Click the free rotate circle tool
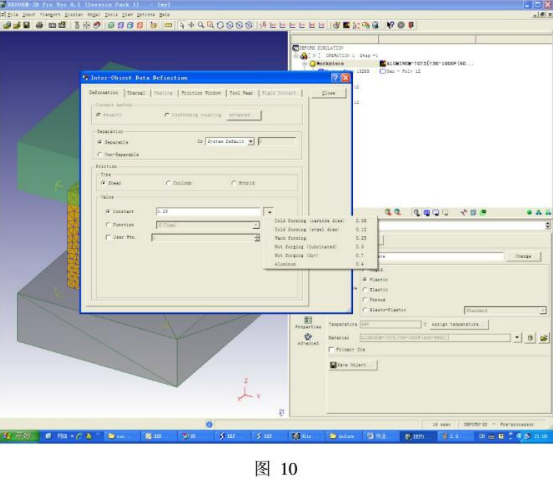Screen dimensions: 553x480 (x=220, y=25)
